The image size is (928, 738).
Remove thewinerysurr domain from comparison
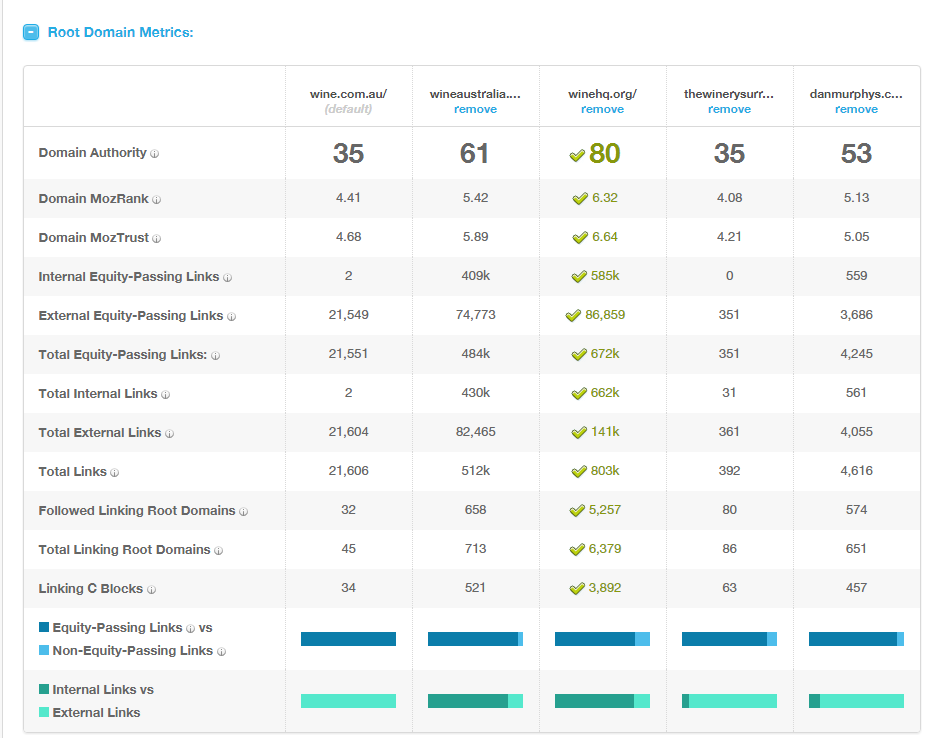click(x=729, y=109)
